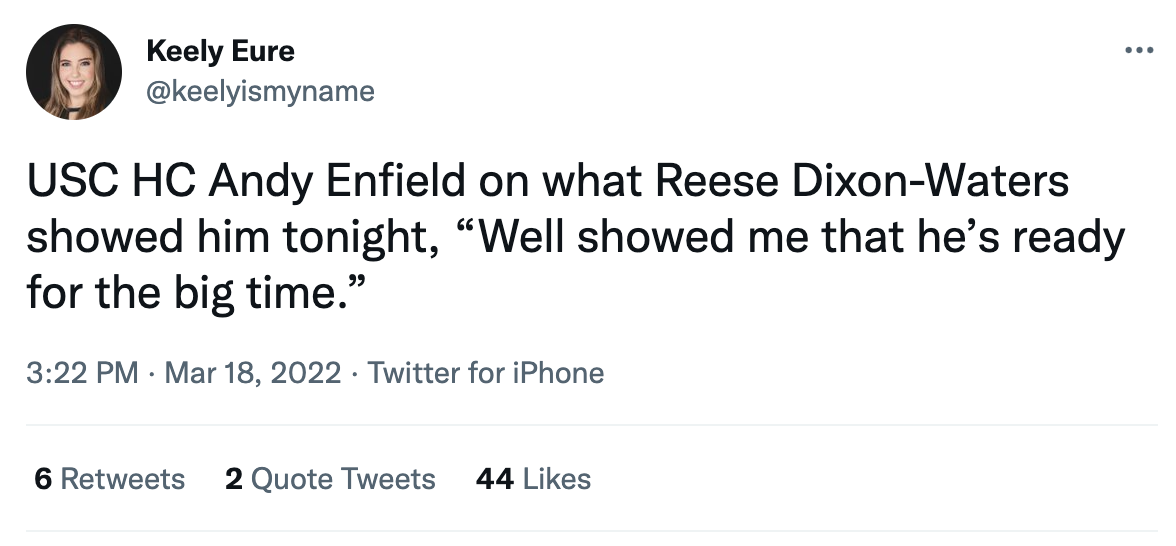The height and width of the screenshot is (546, 1176).
Task: Click the number 6 in retweet count
Action: [42, 479]
